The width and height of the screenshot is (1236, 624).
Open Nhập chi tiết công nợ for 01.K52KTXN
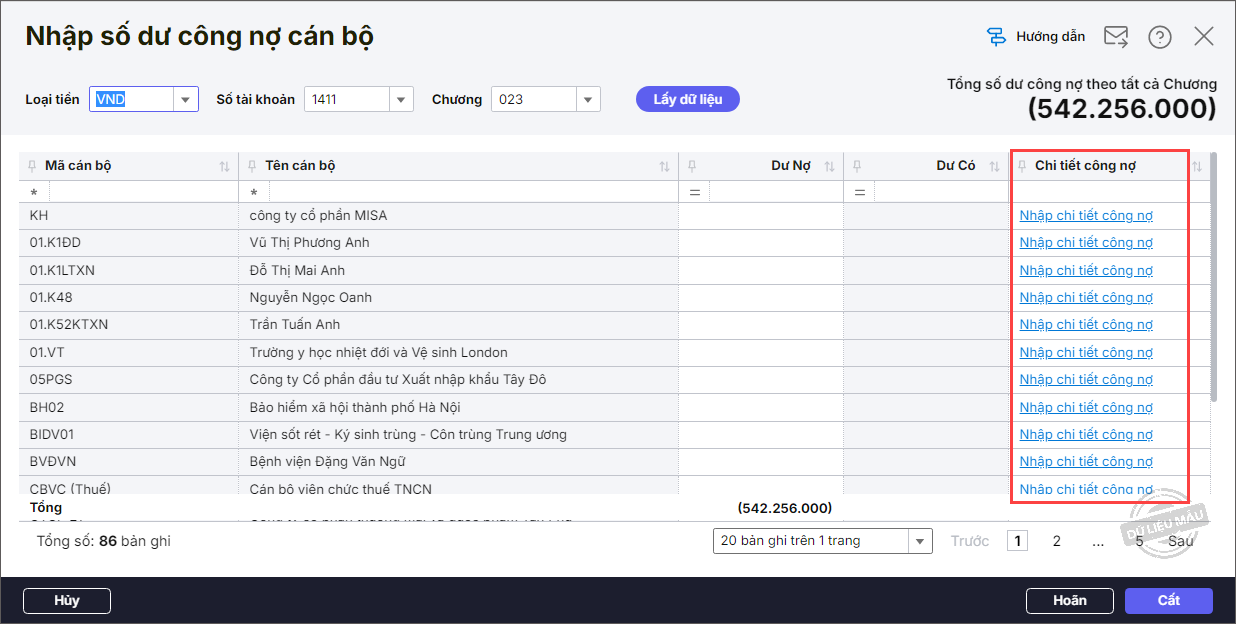pyautogui.click(x=1086, y=324)
